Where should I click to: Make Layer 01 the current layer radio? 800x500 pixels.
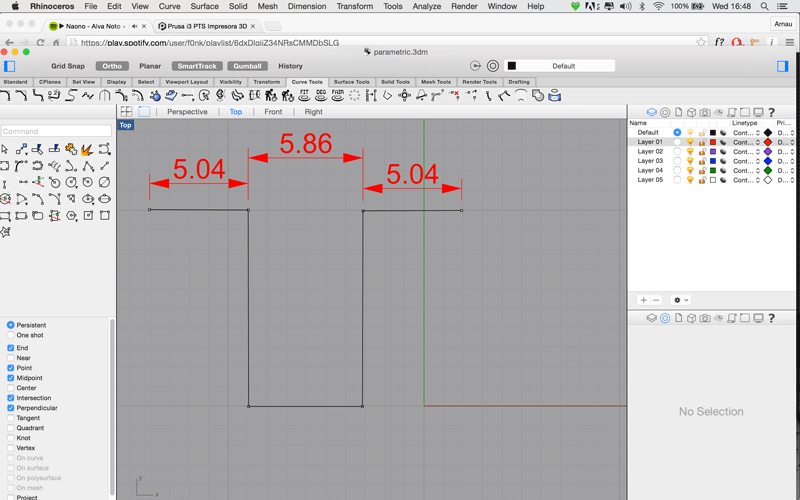(x=677, y=142)
